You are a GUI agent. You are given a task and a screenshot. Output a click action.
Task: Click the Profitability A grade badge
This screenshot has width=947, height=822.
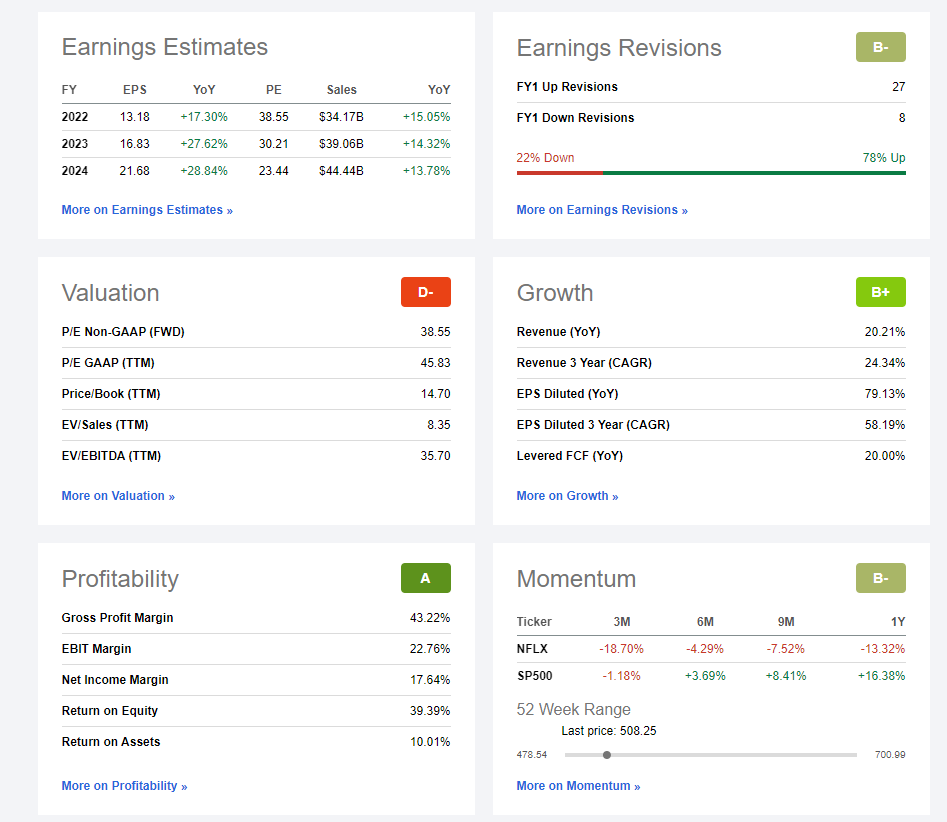pos(425,578)
